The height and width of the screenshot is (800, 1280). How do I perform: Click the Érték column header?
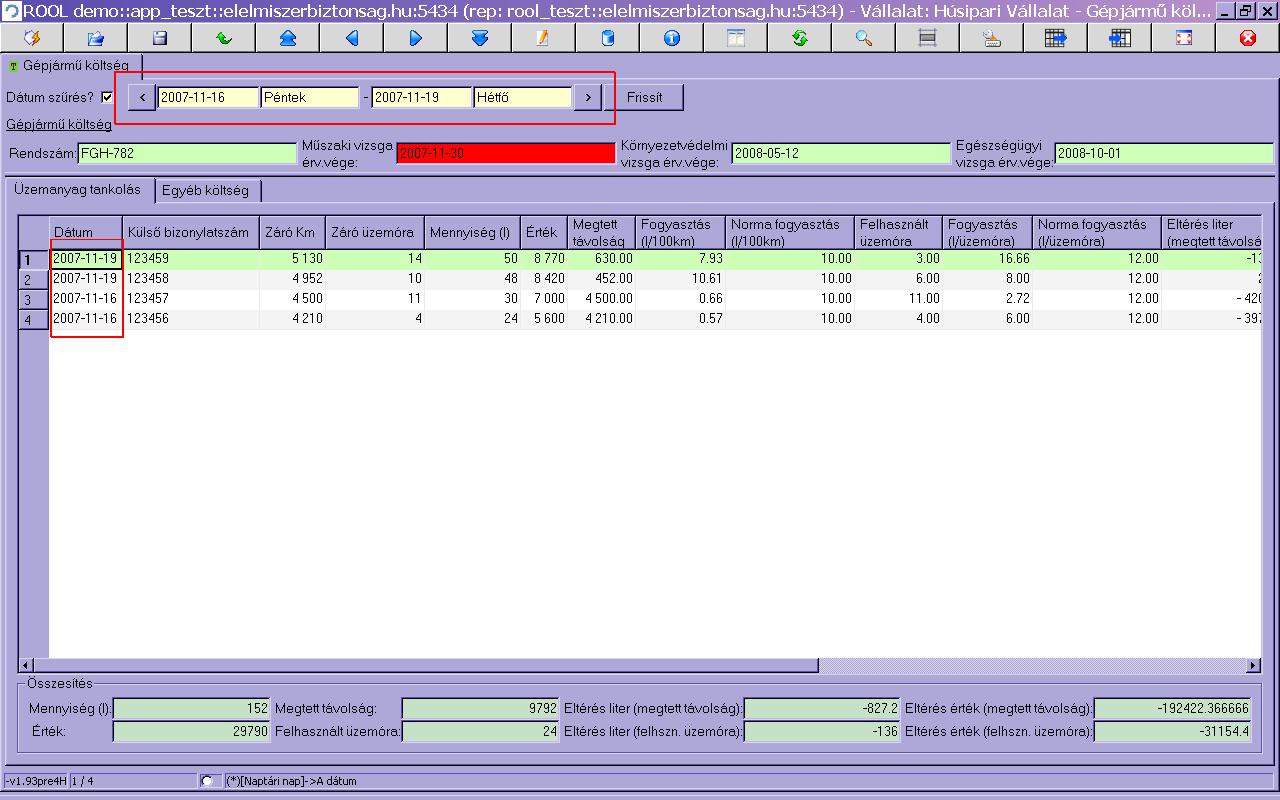tap(544, 232)
